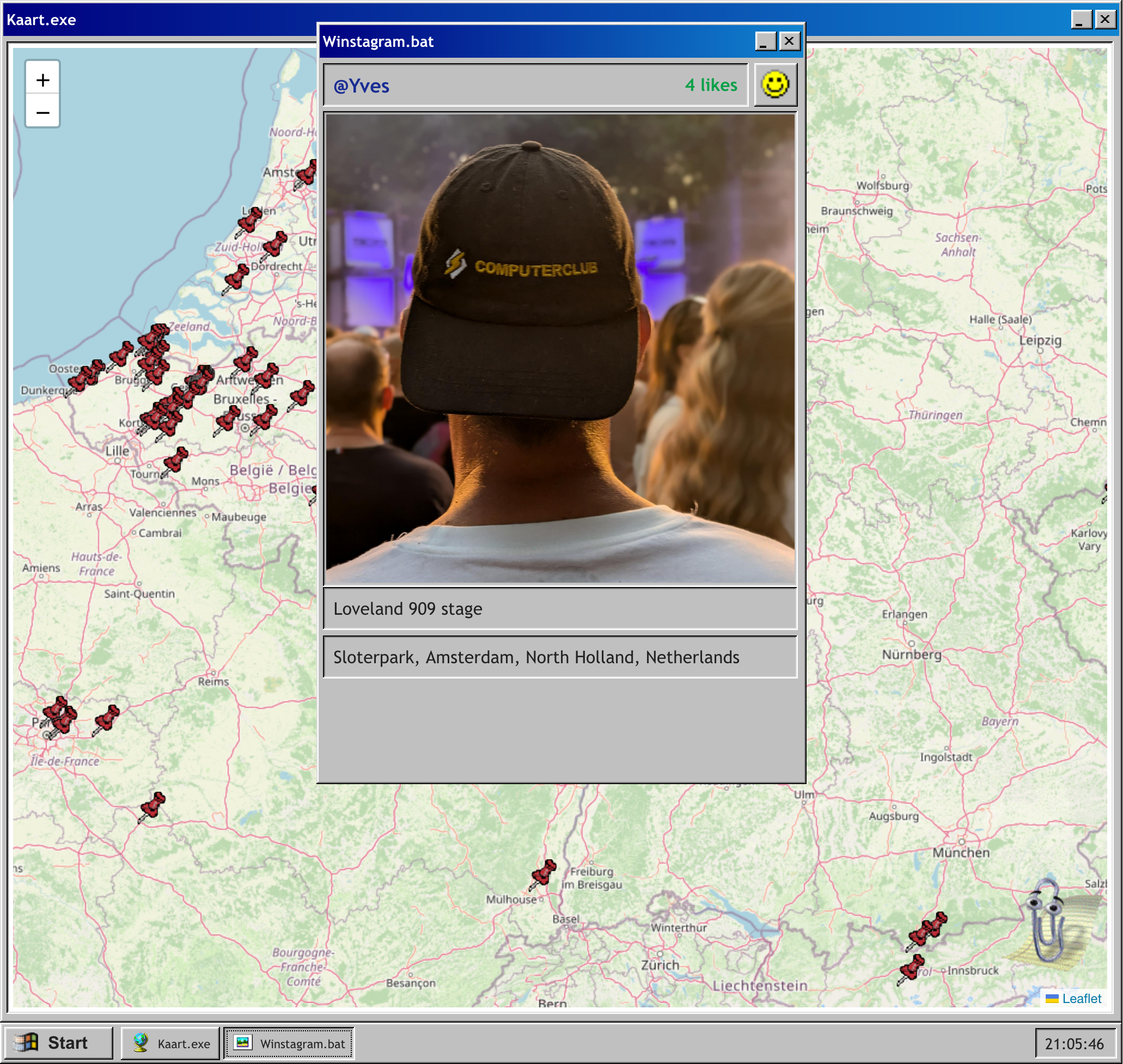The image size is (1123, 1064).
Task: Click the taskbar clock
Action: (x=1073, y=1044)
